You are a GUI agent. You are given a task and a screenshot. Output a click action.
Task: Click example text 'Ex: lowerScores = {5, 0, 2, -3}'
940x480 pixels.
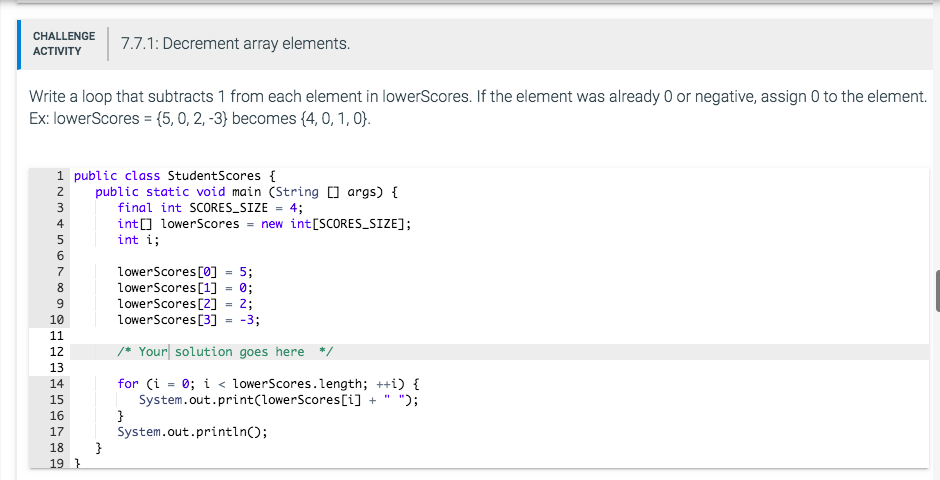pos(128,119)
